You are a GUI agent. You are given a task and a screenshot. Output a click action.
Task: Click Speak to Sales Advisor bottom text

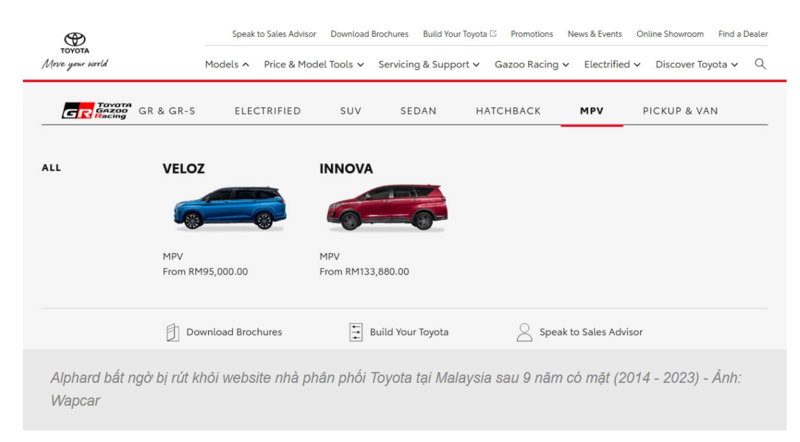coord(591,332)
